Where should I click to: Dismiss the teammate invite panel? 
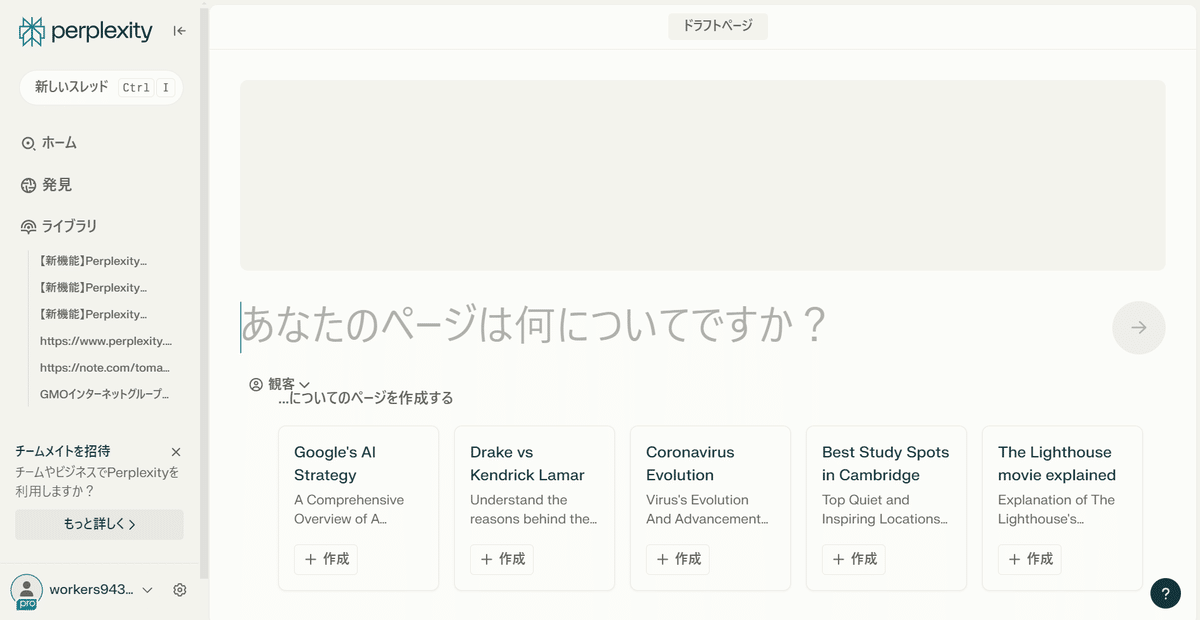pyautogui.click(x=175, y=451)
